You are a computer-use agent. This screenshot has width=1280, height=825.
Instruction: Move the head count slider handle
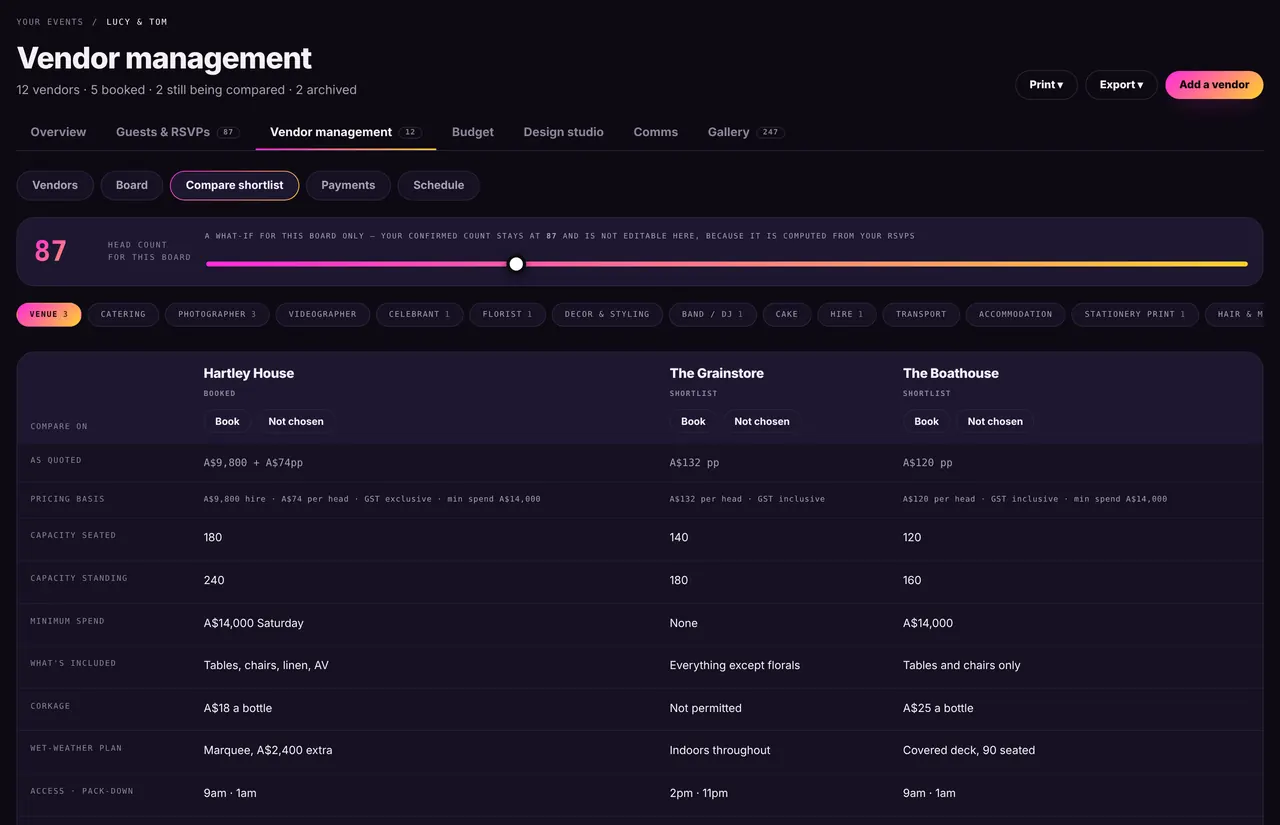(x=516, y=264)
